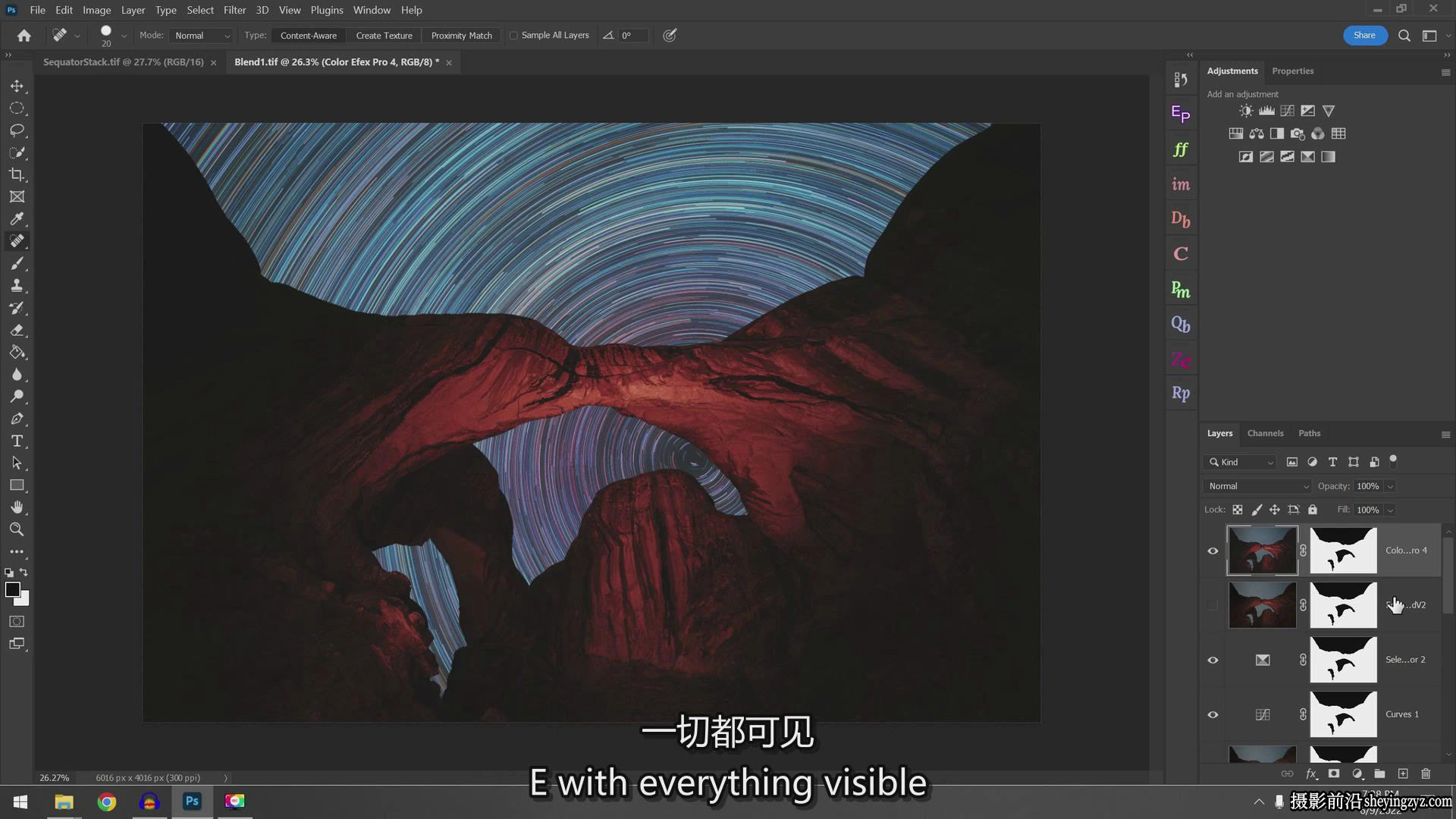1456x819 pixels.
Task: Add a Levels adjustment
Action: (x=1266, y=111)
